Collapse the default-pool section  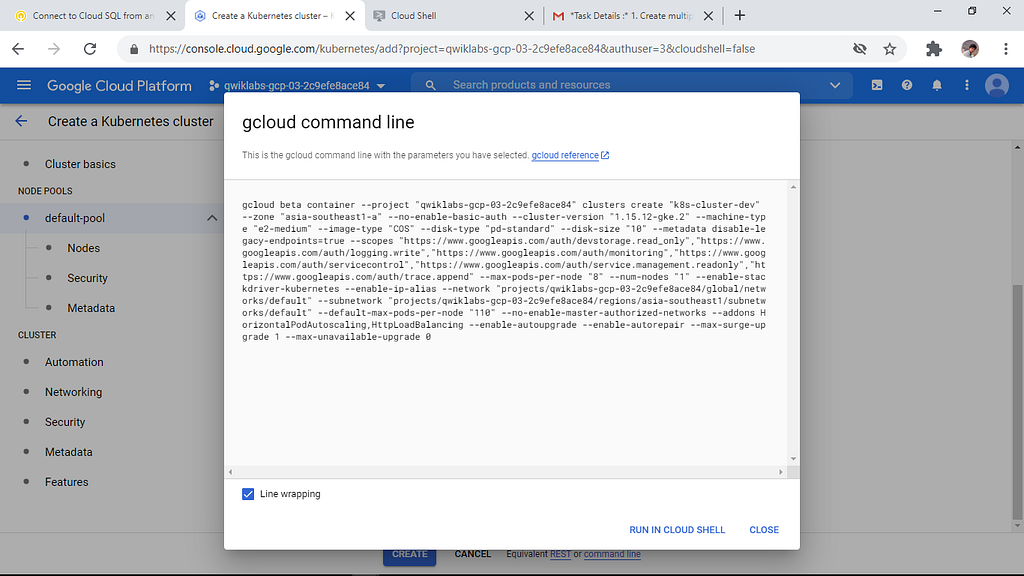pyautogui.click(x=212, y=218)
